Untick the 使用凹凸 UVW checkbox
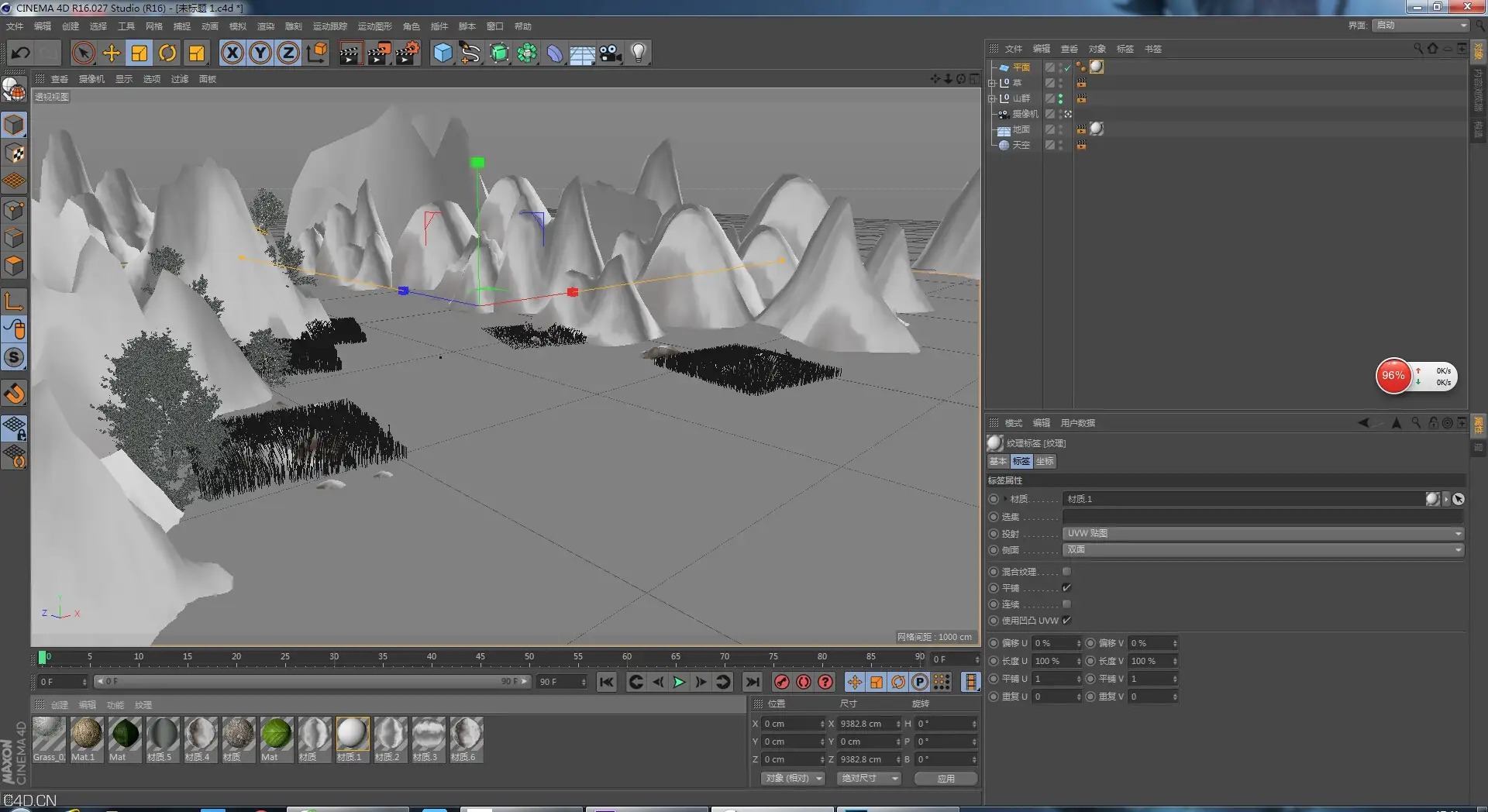The width and height of the screenshot is (1488, 812). [x=1066, y=621]
